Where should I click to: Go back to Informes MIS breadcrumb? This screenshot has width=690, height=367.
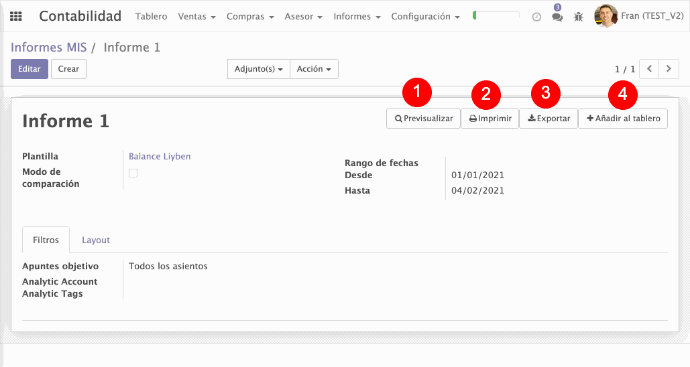[48, 47]
